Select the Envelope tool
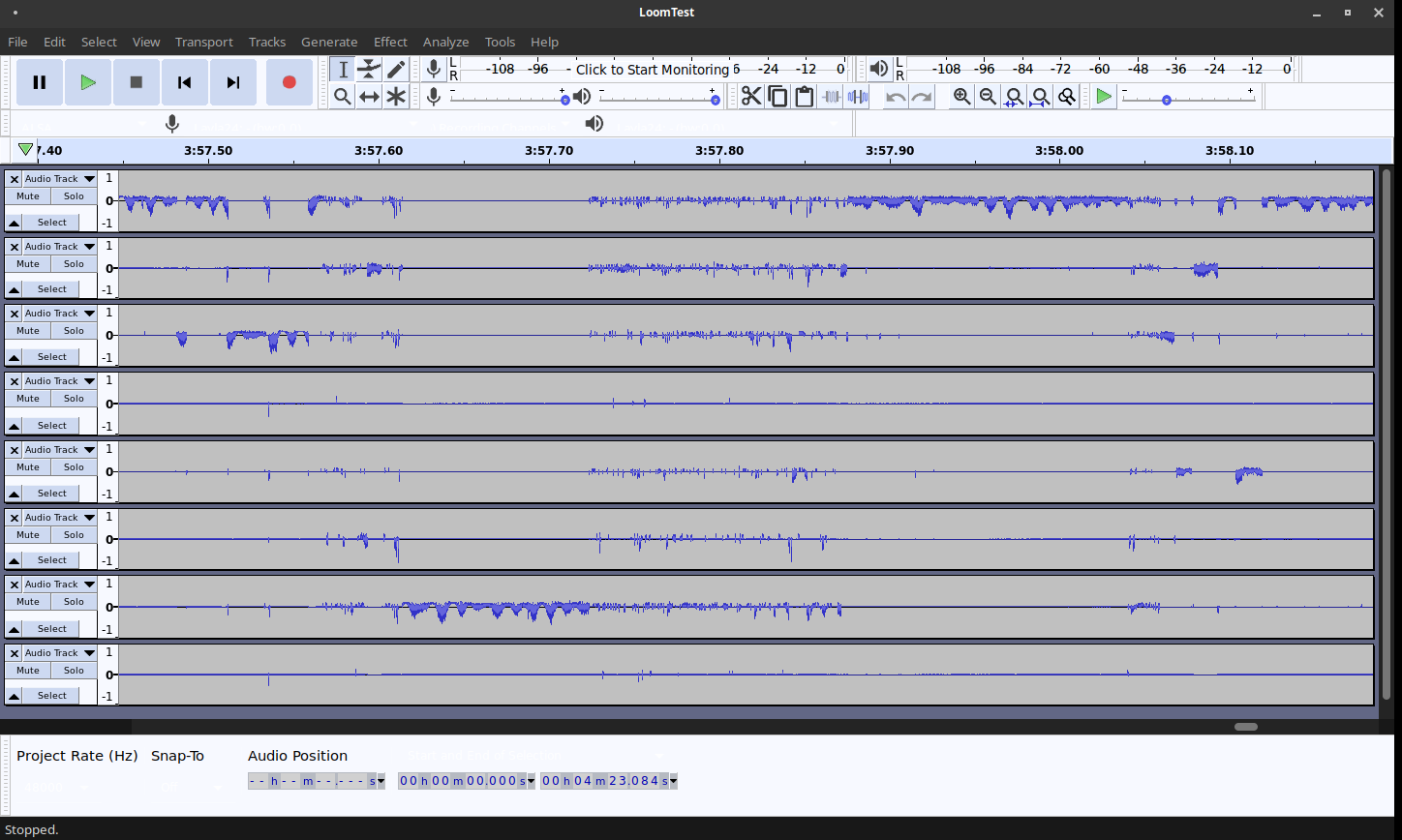Screen dimensions: 1402x840 pos(369,69)
